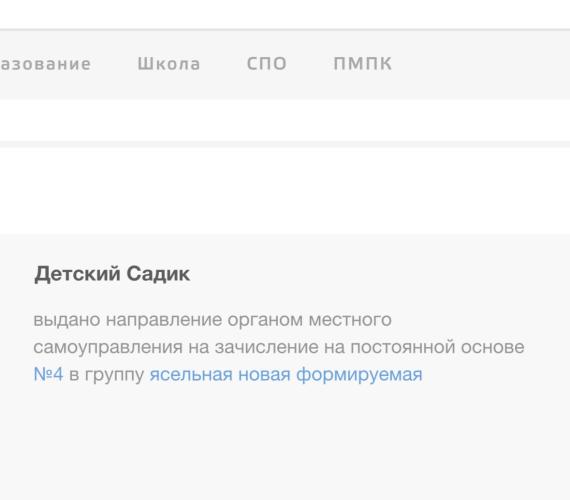
Task: Click the words в группу
Action: [107, 375]
